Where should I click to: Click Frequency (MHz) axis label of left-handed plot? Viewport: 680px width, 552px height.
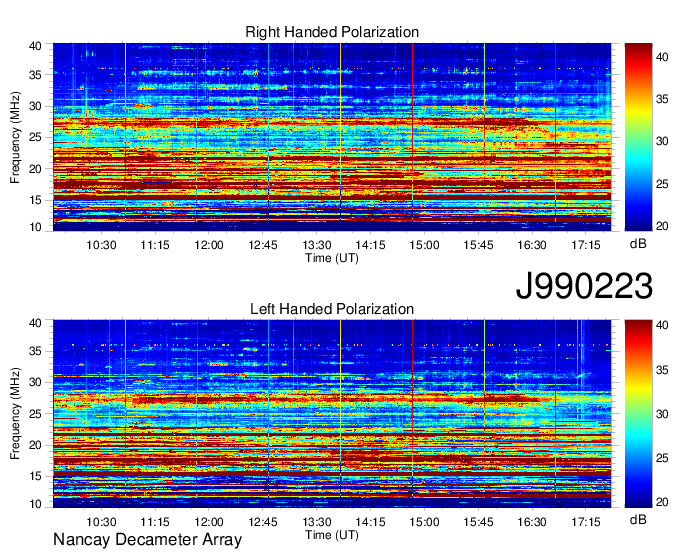(15, 414)
